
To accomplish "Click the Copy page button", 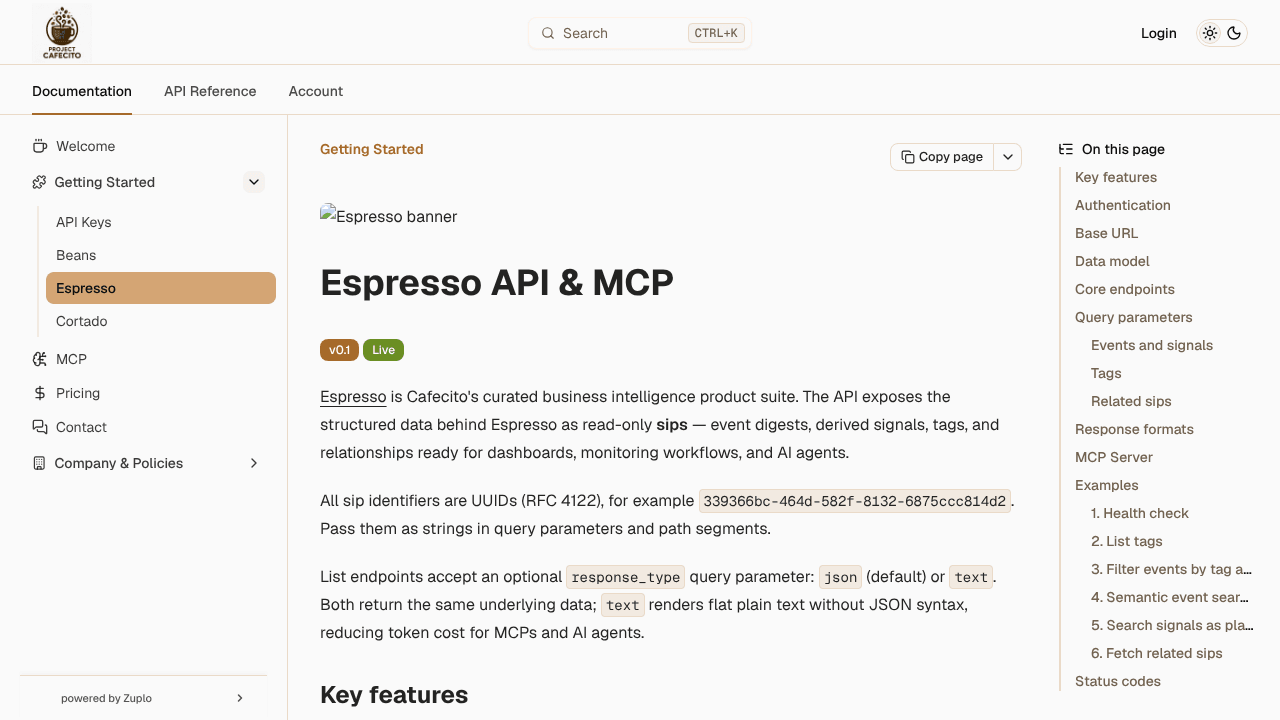I will 942,157.
